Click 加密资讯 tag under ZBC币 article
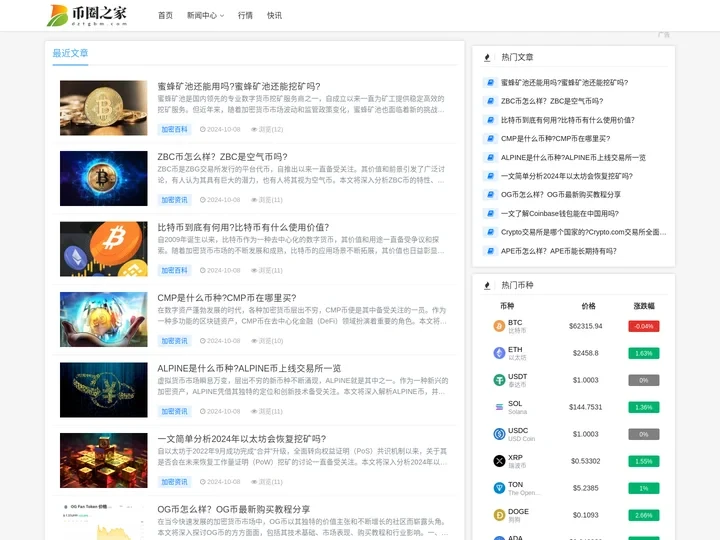 pyautogui.click(x=174, y=200)
